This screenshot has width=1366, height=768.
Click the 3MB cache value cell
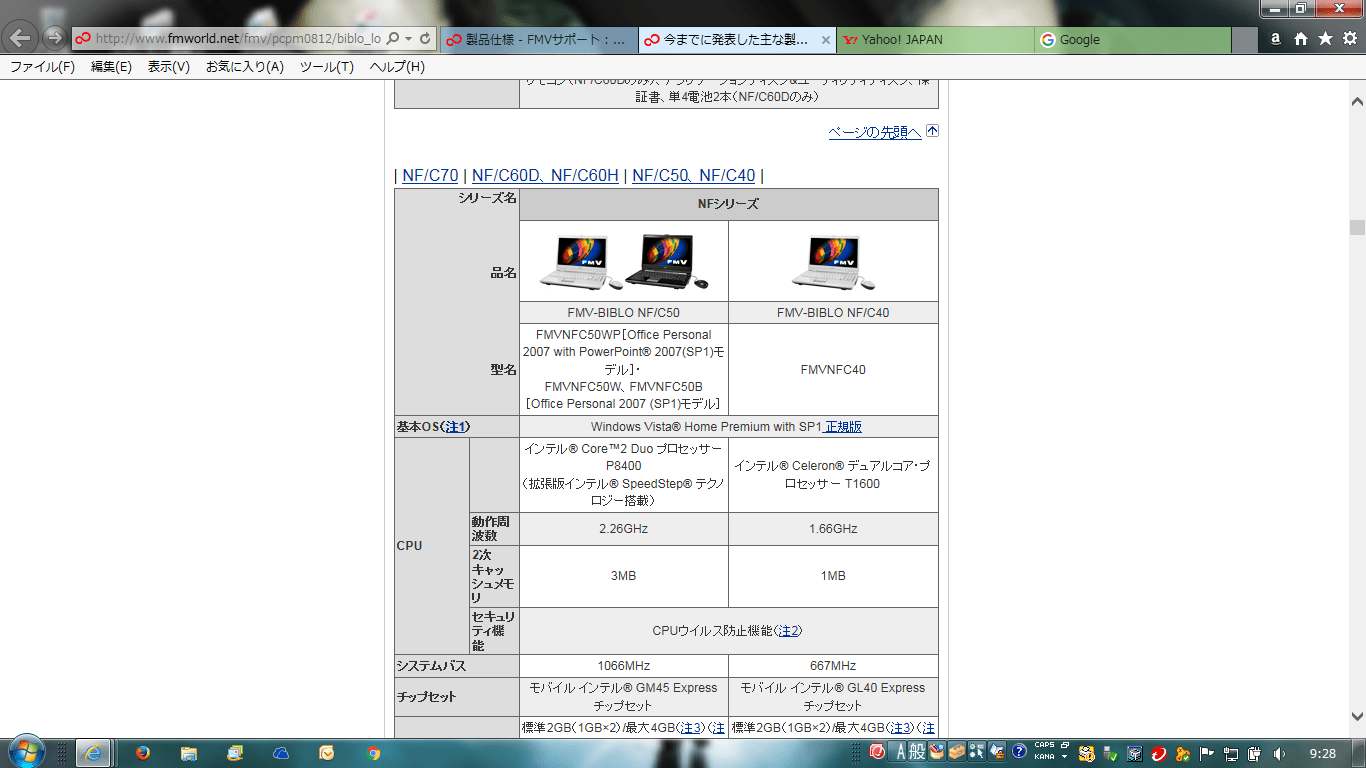(x=623, y=576)
